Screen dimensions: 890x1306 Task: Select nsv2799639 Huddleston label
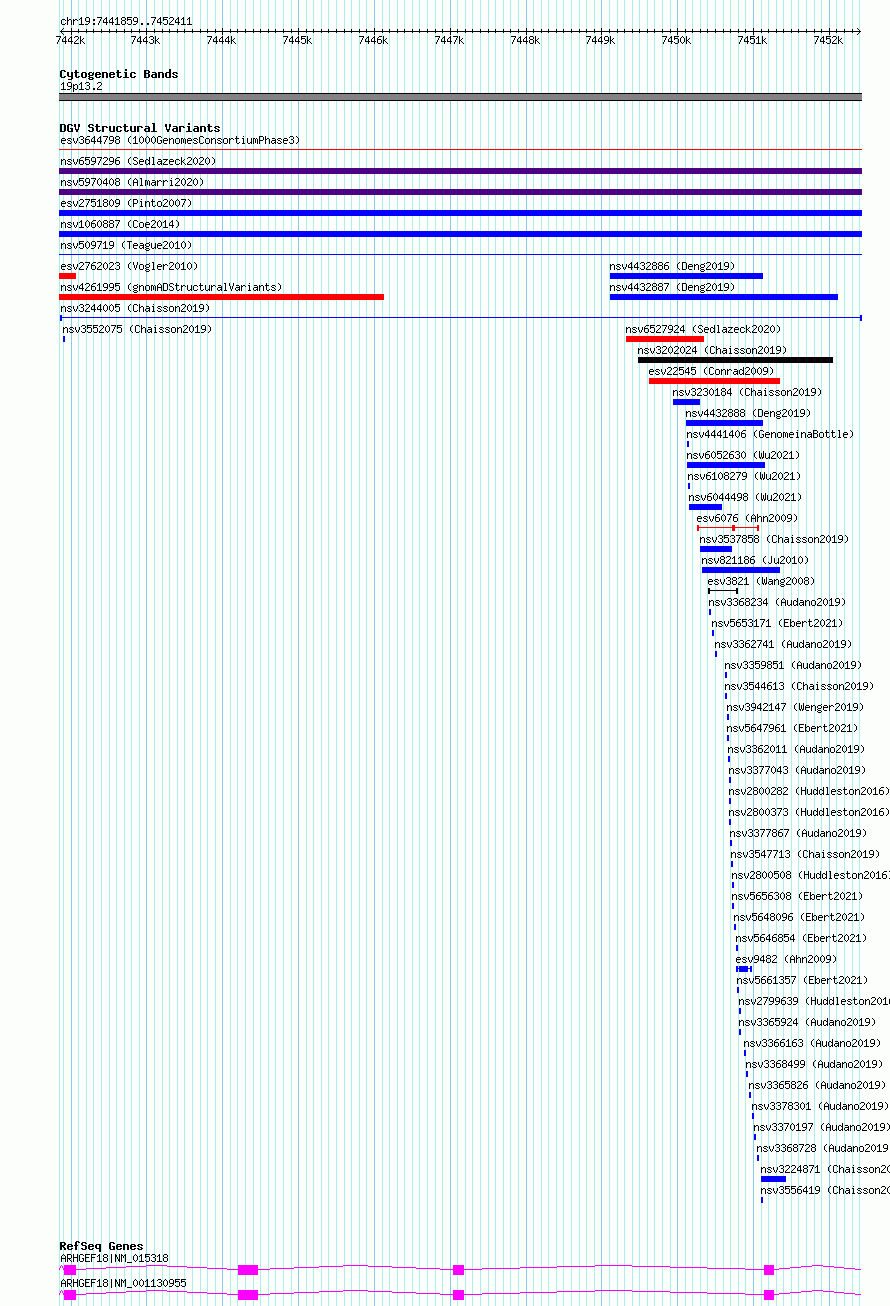(x=814, y=1001)
